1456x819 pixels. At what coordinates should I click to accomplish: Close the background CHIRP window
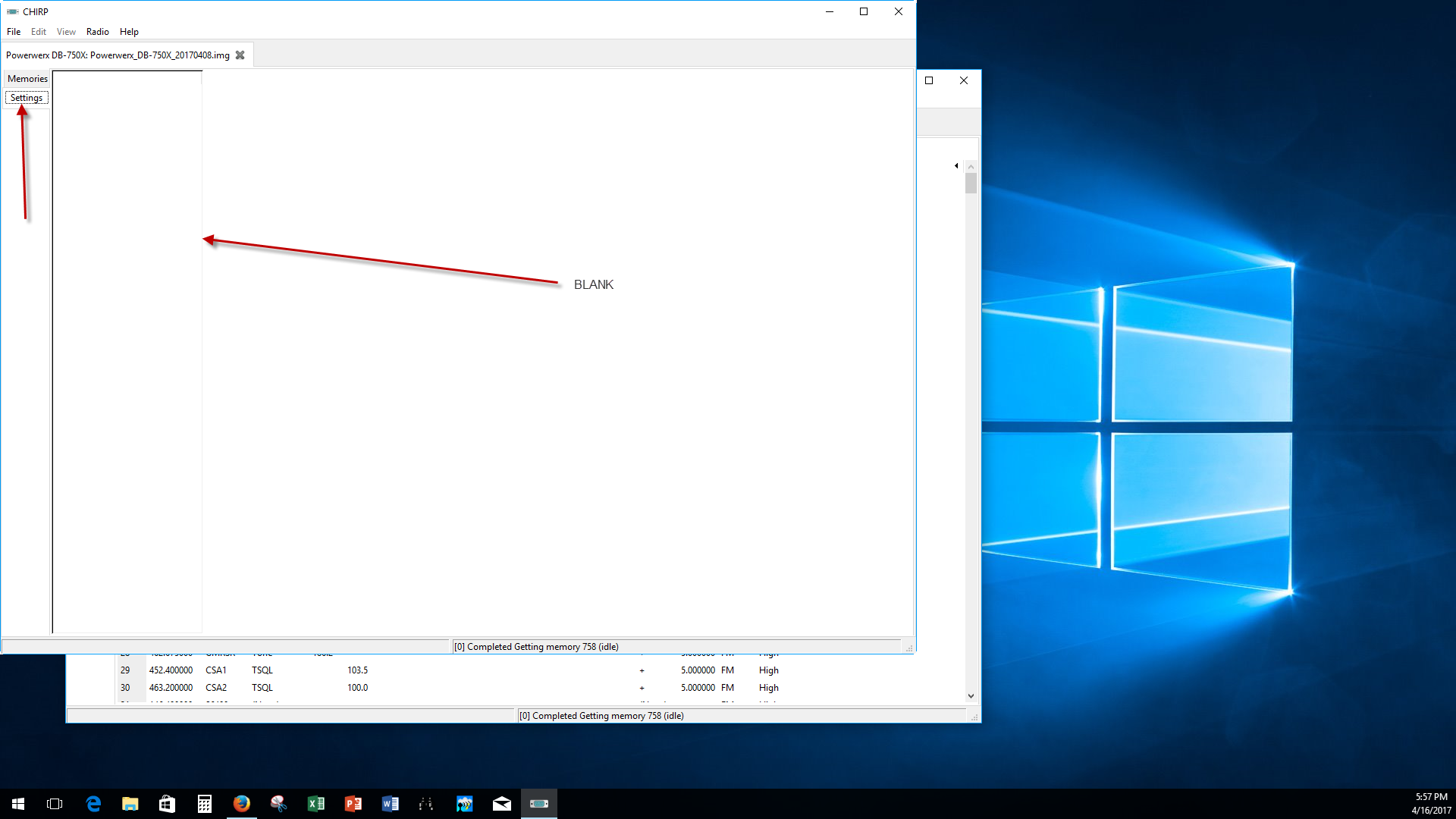(964, 80)
